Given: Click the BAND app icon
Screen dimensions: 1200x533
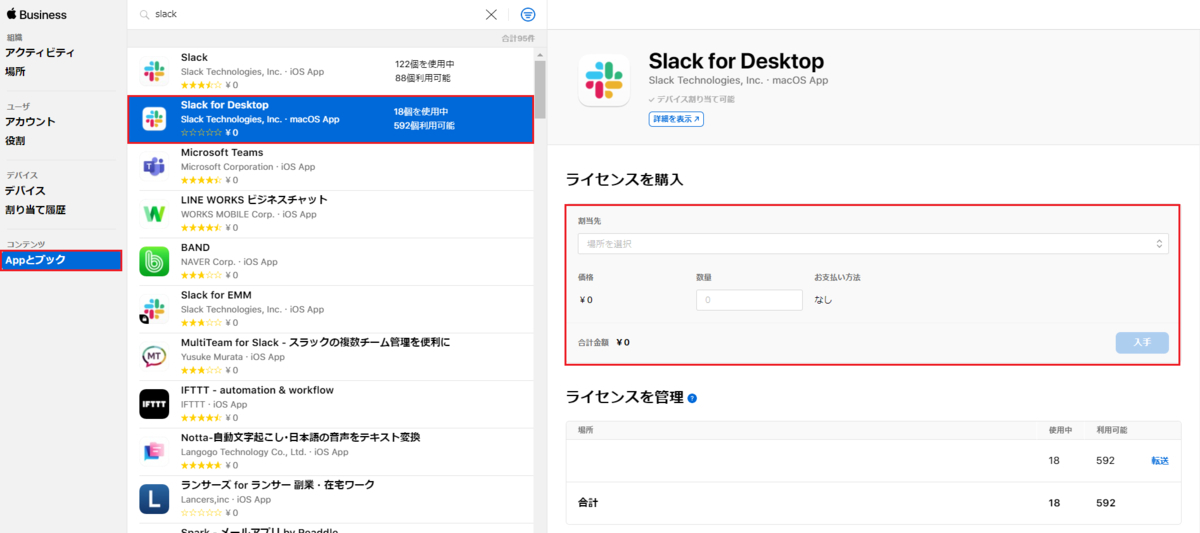Looking at the screenshot, I should [154, 261].
